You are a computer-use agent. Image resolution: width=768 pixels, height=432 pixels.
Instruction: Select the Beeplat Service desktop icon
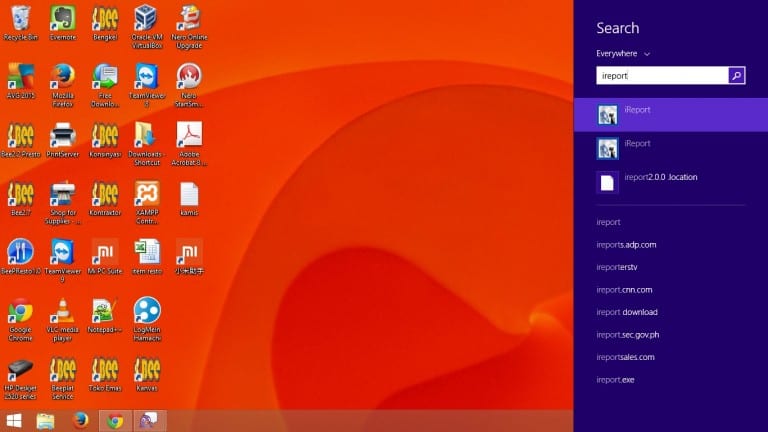[x=63, y=378]
